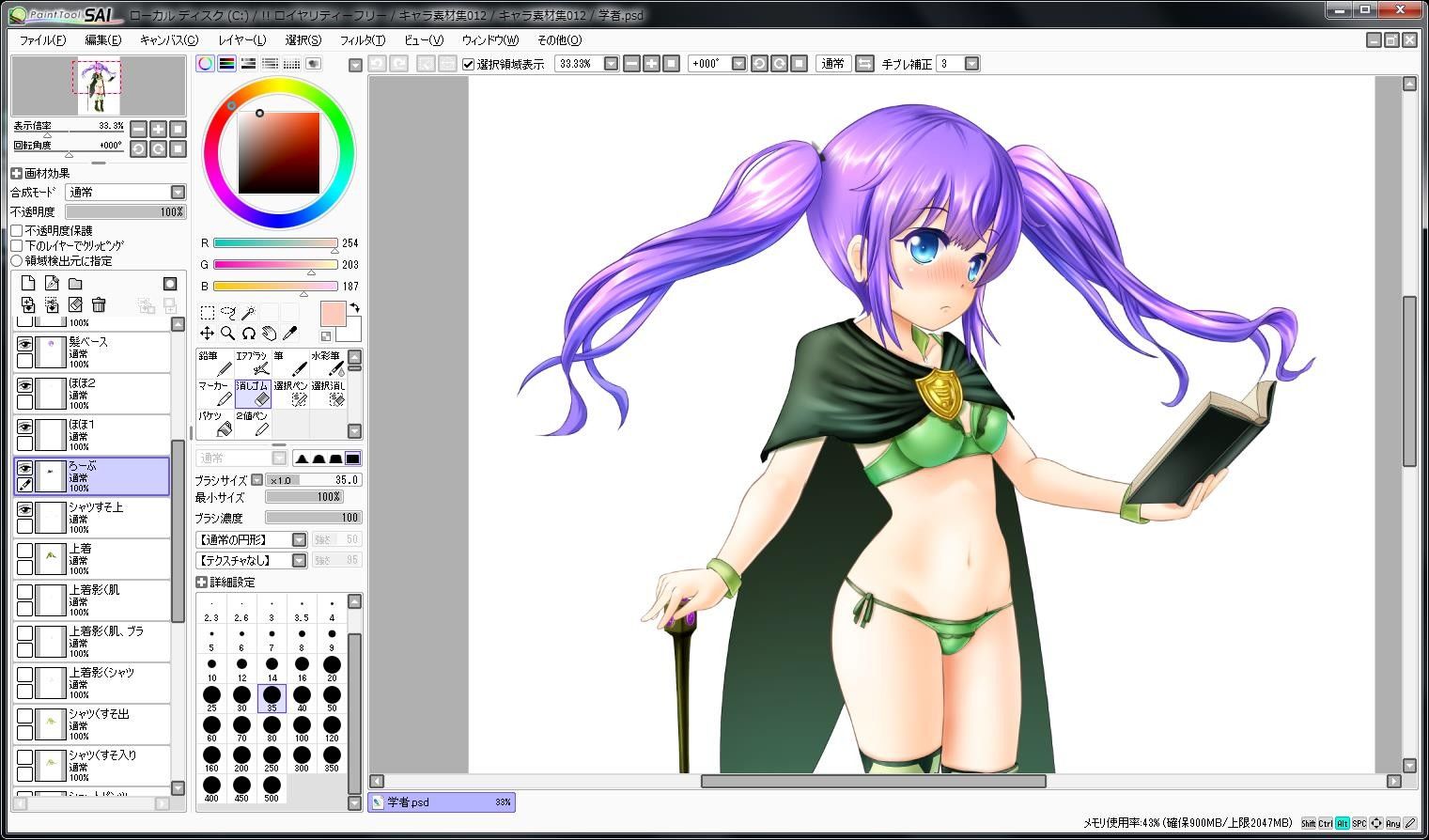The height and width of the screenshot is (840, 1429).
Task: Open the zoom percentage 33.33% dropdown
Action: pos(611,64)
